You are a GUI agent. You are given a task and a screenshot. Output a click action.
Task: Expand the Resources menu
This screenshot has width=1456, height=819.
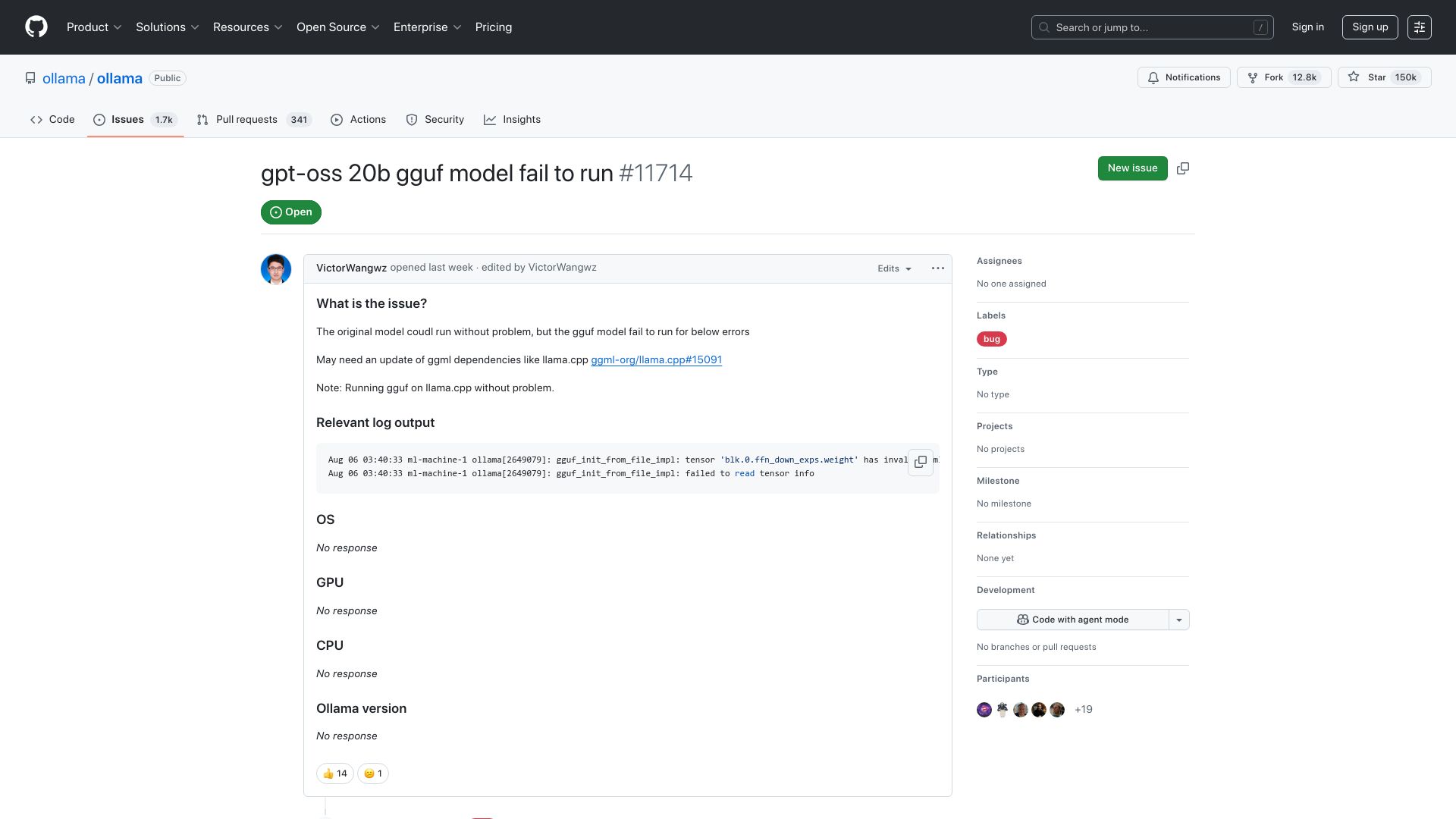(247, 27)
